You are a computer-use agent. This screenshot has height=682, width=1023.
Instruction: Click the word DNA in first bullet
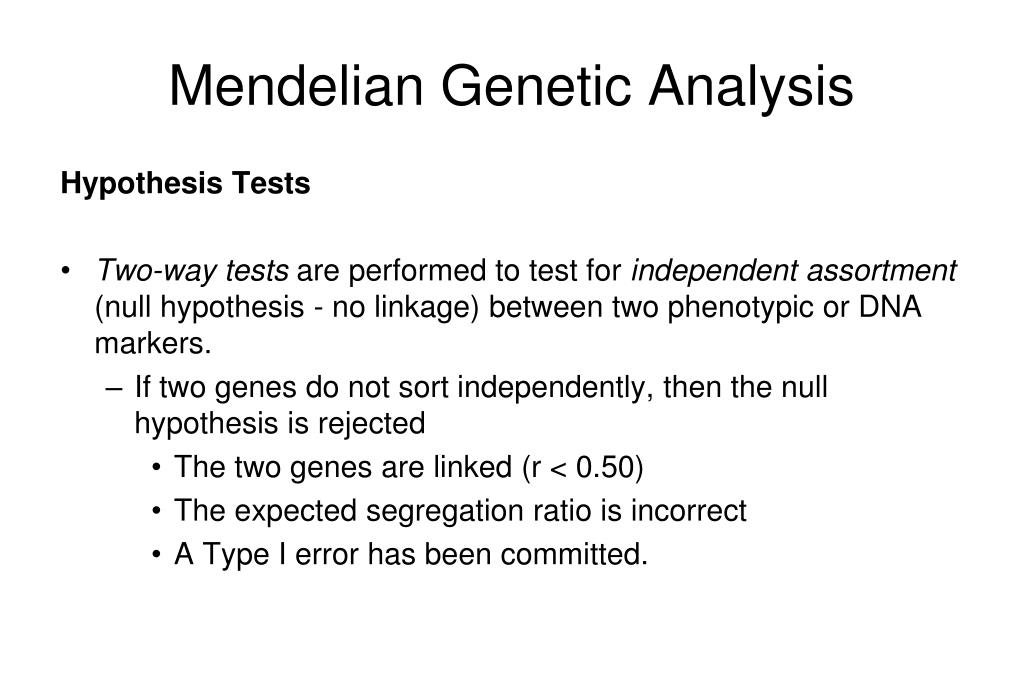tap(890, 307)
